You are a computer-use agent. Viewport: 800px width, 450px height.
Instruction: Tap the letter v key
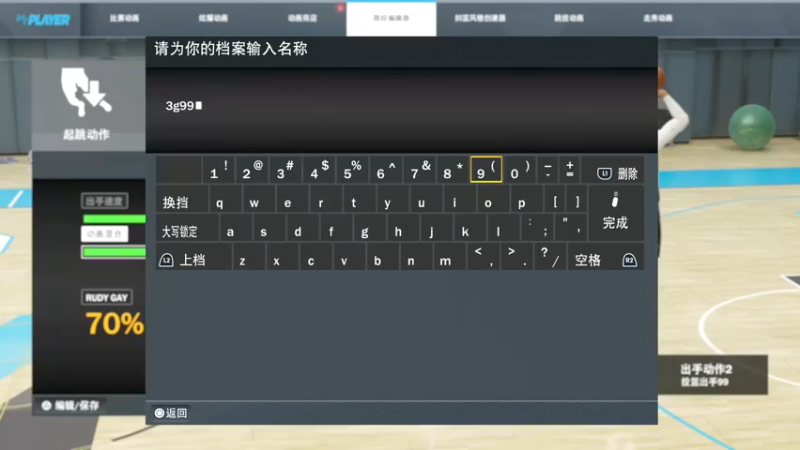[x=349, y=257]
